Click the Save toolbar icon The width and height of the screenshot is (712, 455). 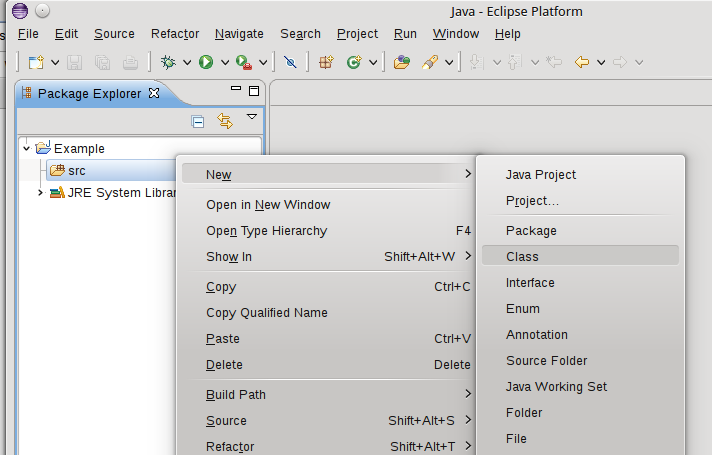click(74, 62)
